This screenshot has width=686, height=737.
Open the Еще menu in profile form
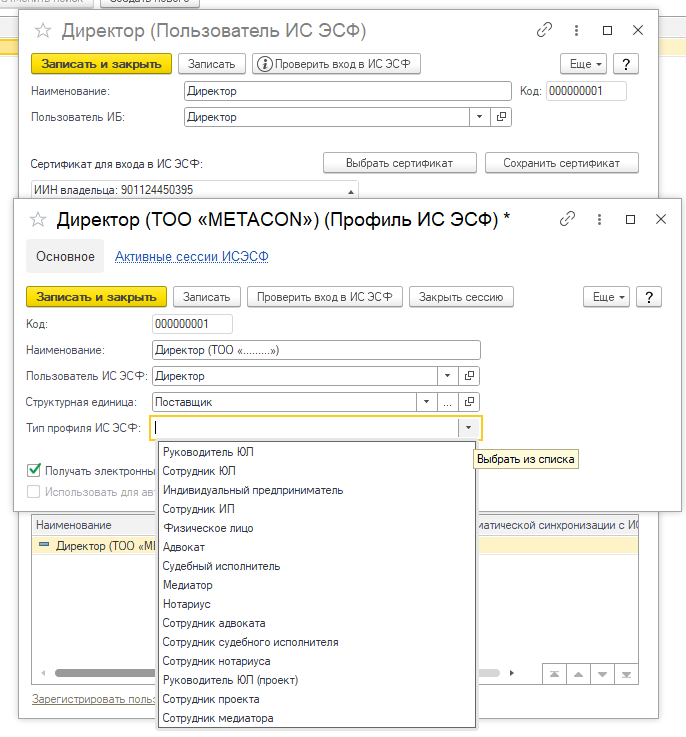(607, 297)
